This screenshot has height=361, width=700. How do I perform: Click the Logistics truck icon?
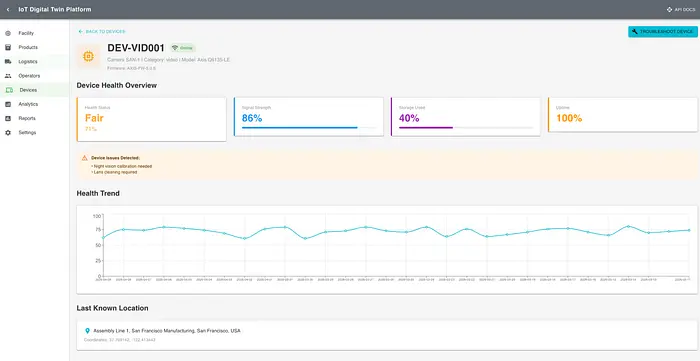tap(8, 62)
